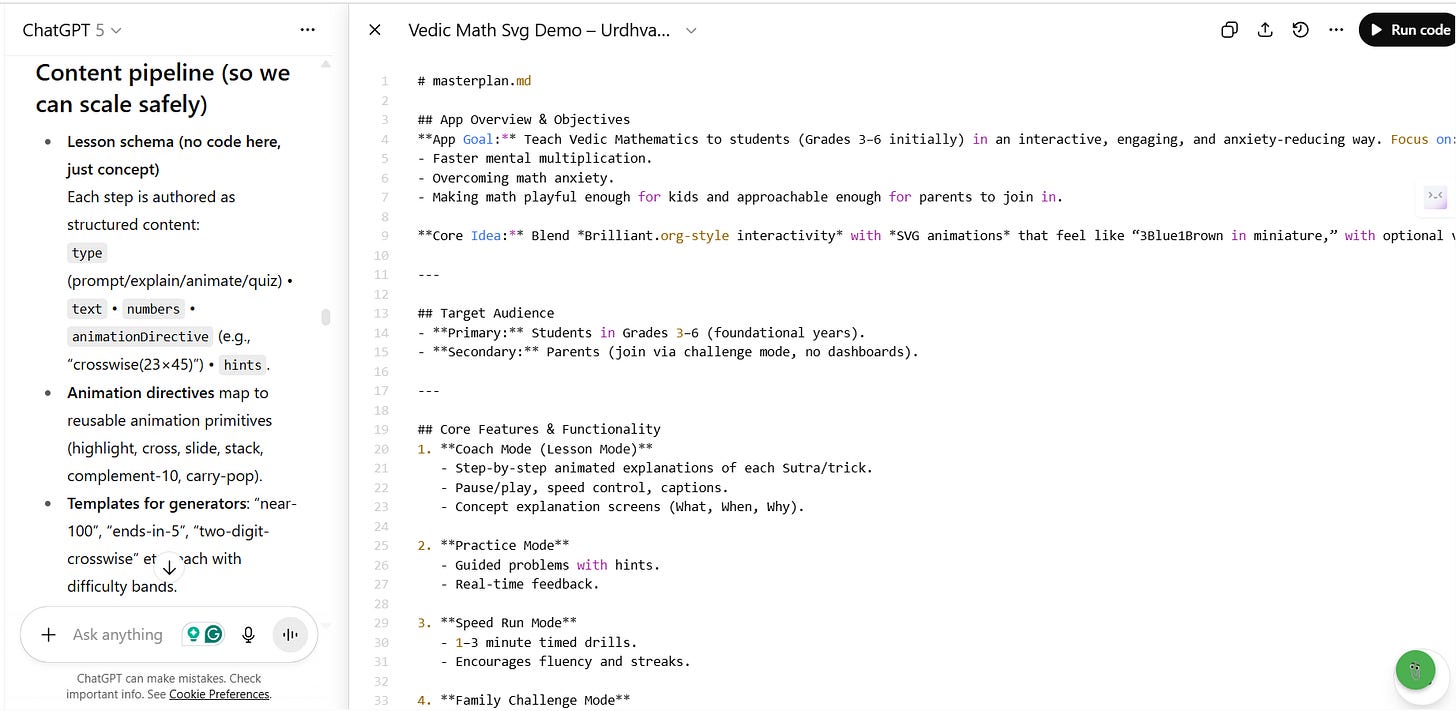Open version history with the clock icon
The image size is (1456, 711).
coord(1300,30)
